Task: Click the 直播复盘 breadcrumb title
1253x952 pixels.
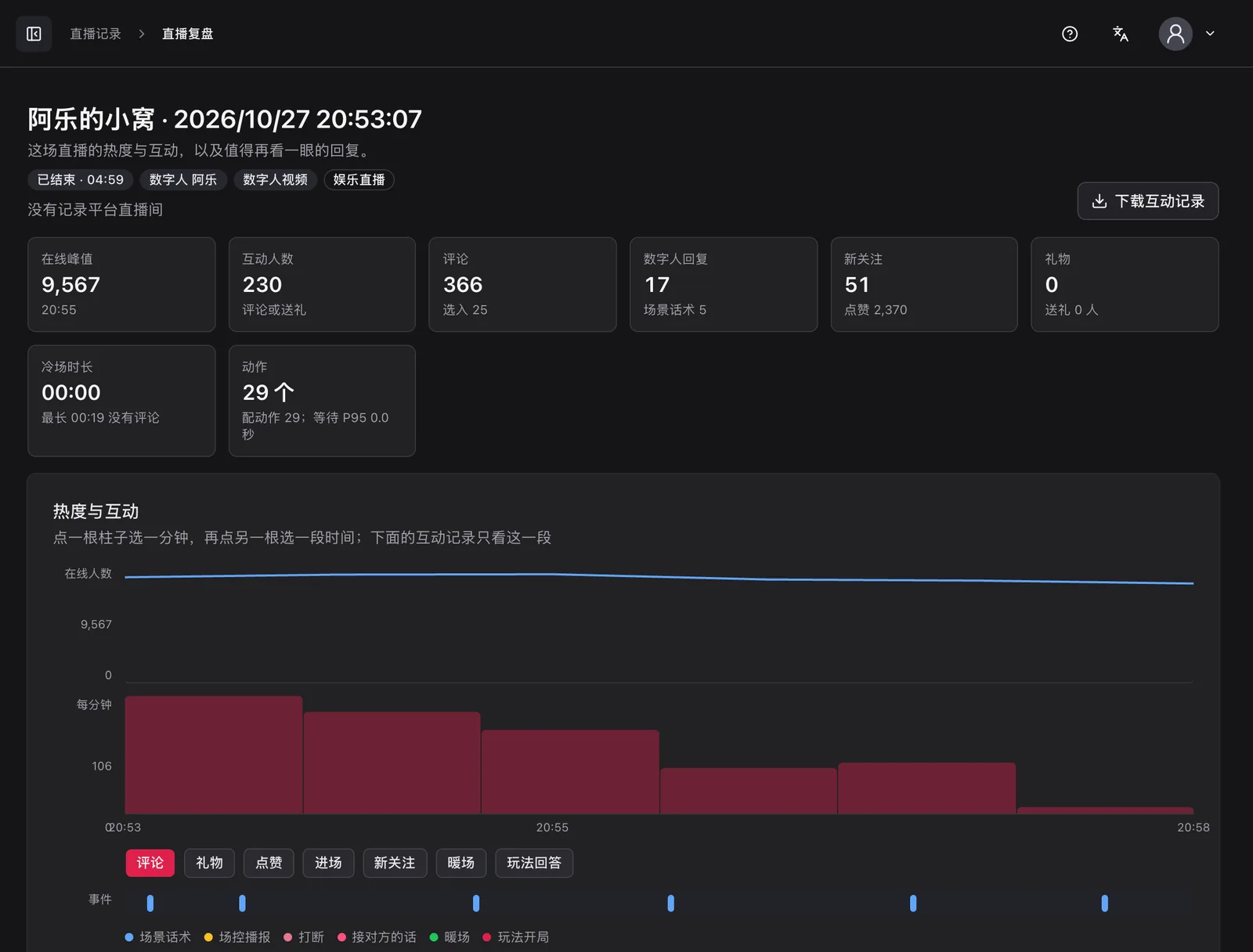Action: click(187, 34)
